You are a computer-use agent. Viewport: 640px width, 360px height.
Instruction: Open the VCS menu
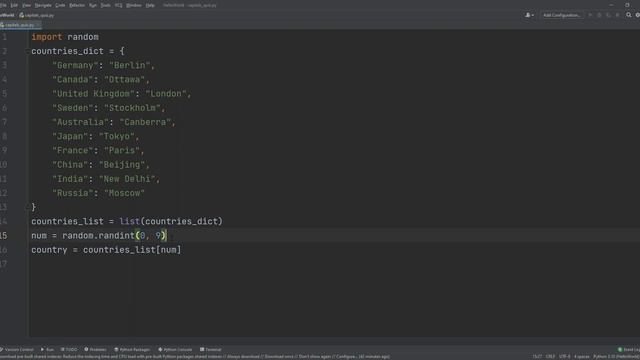point(118,5)
